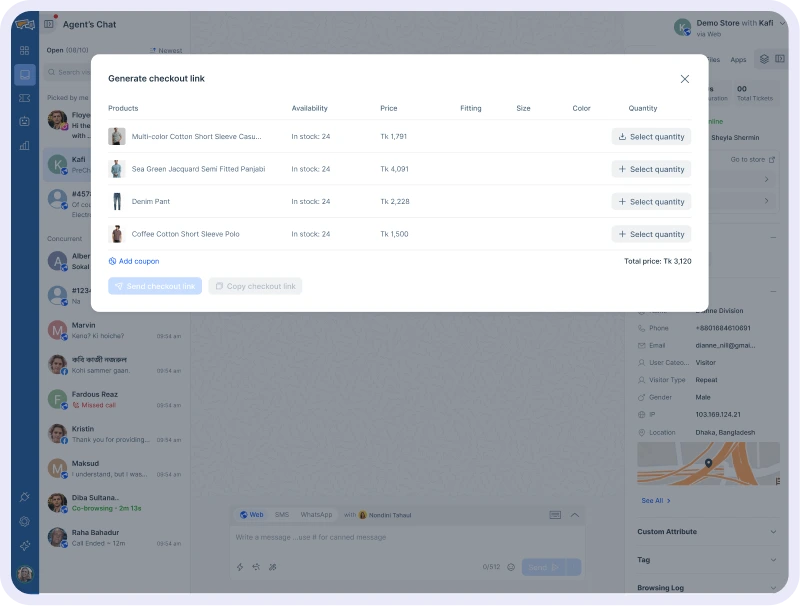Click the See All link under visitor details
Image resolution: width=800 pixels, height=606 pixels.
(655, 500)
